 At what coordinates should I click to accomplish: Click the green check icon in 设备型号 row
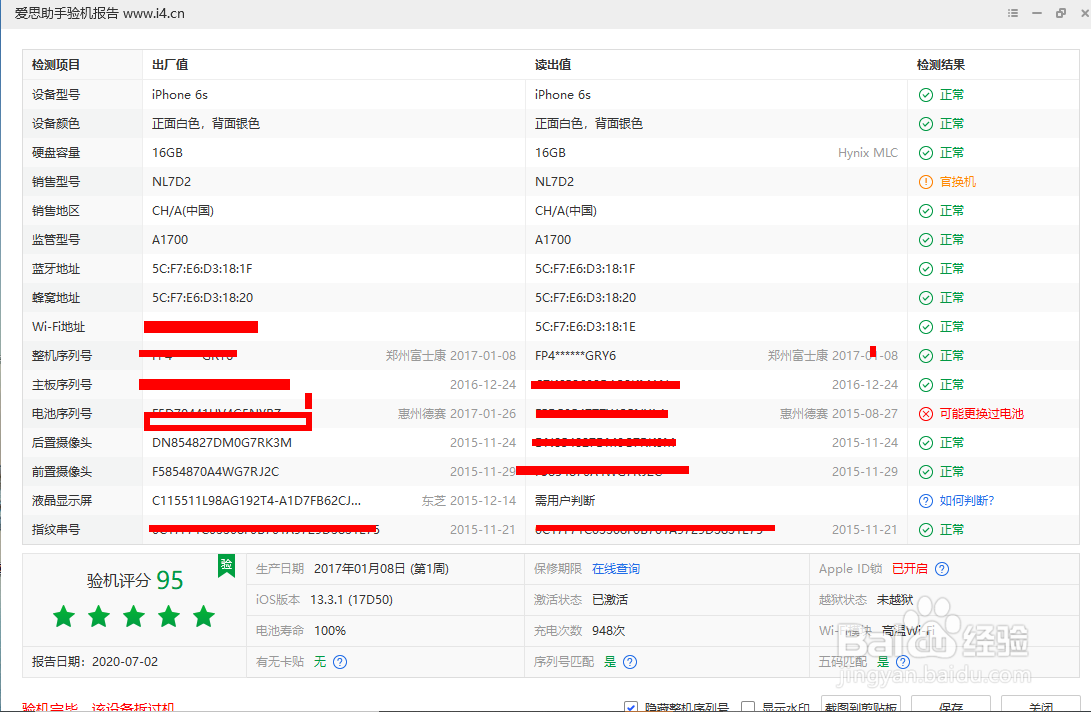coord(925,95)
